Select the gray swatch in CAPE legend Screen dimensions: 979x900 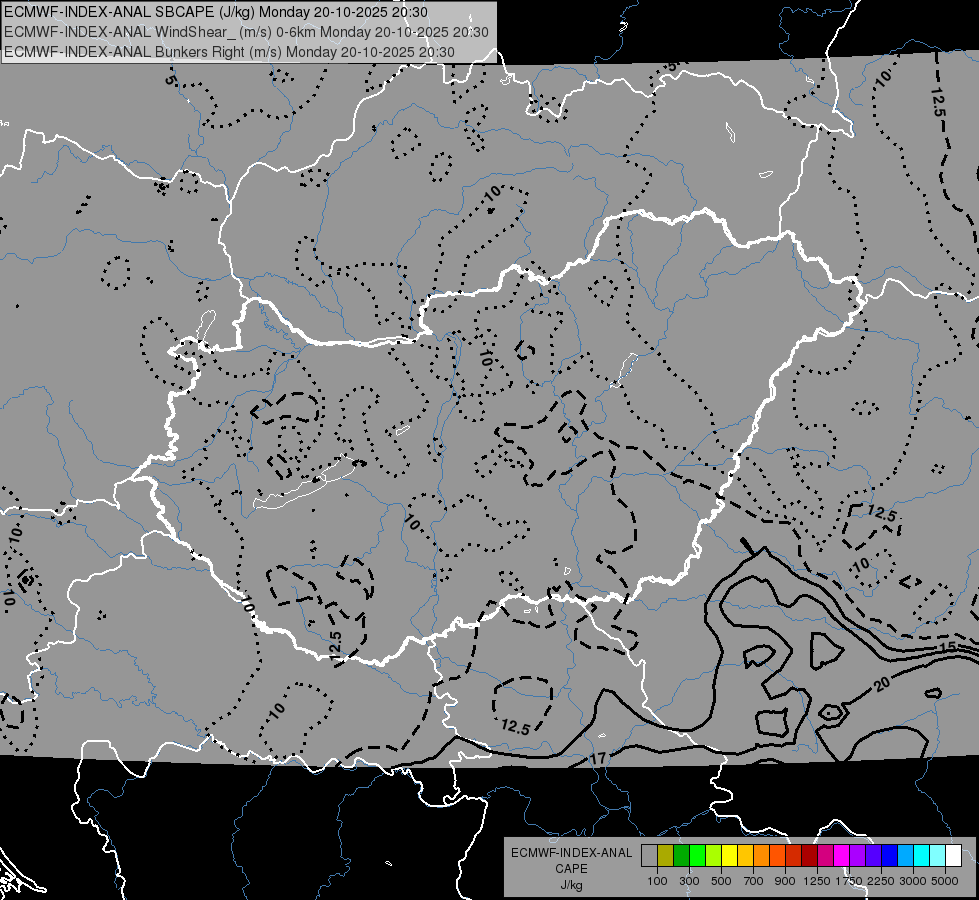(649, 855)
